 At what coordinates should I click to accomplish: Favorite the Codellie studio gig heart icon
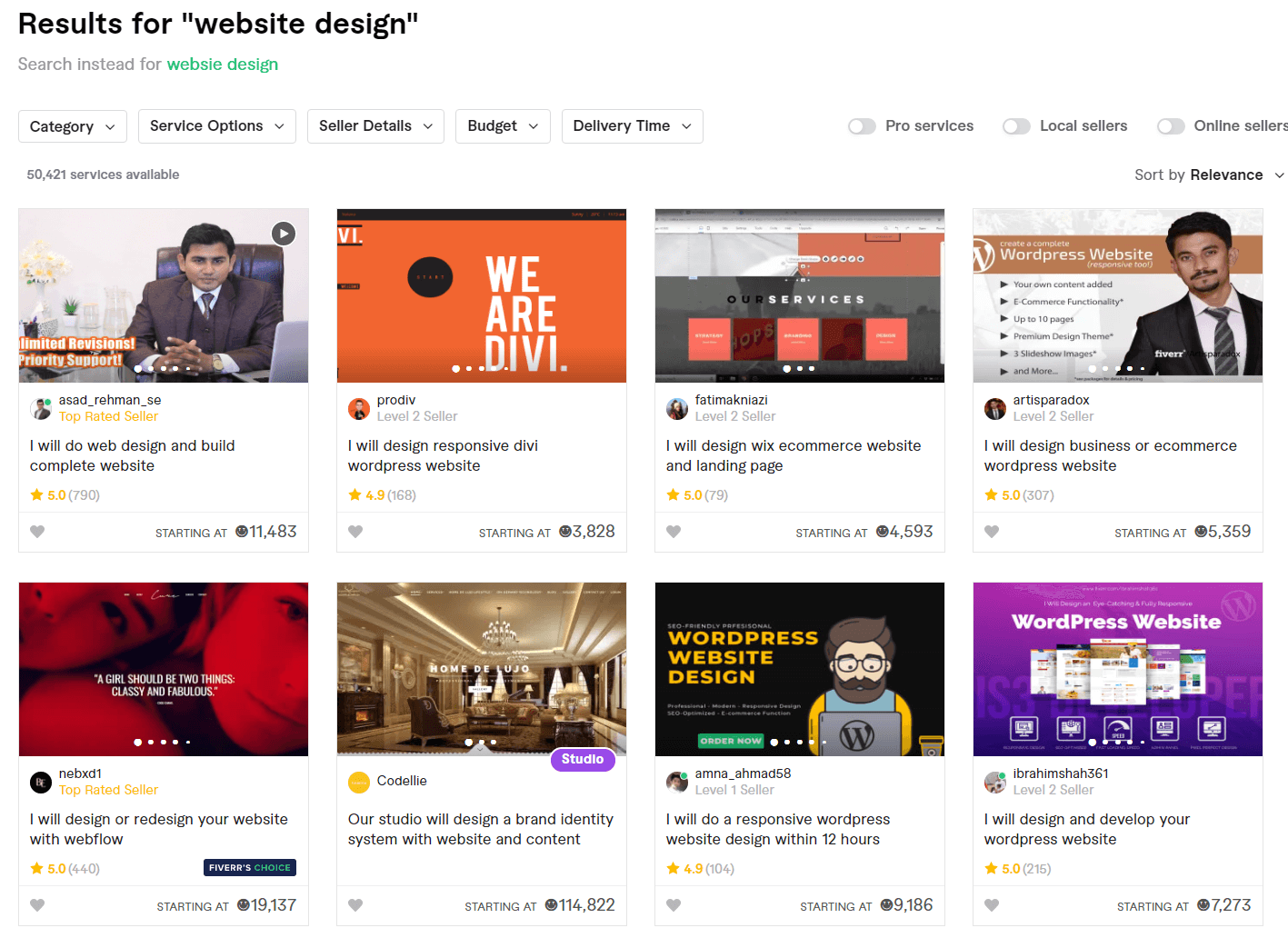coord(355,905)
